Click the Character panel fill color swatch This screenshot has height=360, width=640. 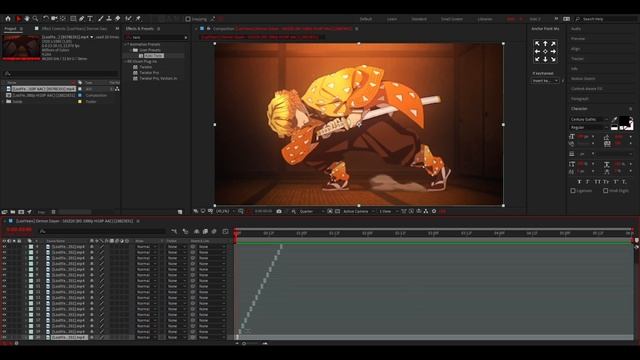click(624, 121)
